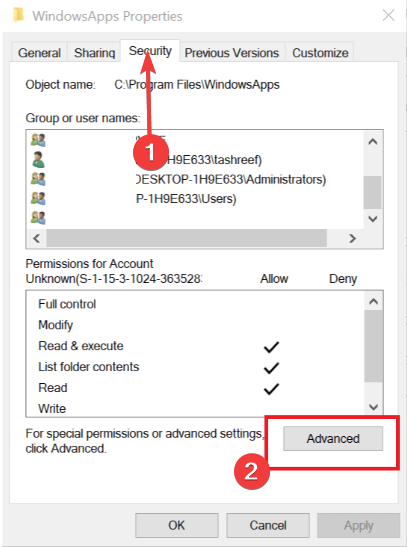Image resolution: width=407 pixels, height=547 pixels.
Task: Select the Security tab
Action: (150, 51)
